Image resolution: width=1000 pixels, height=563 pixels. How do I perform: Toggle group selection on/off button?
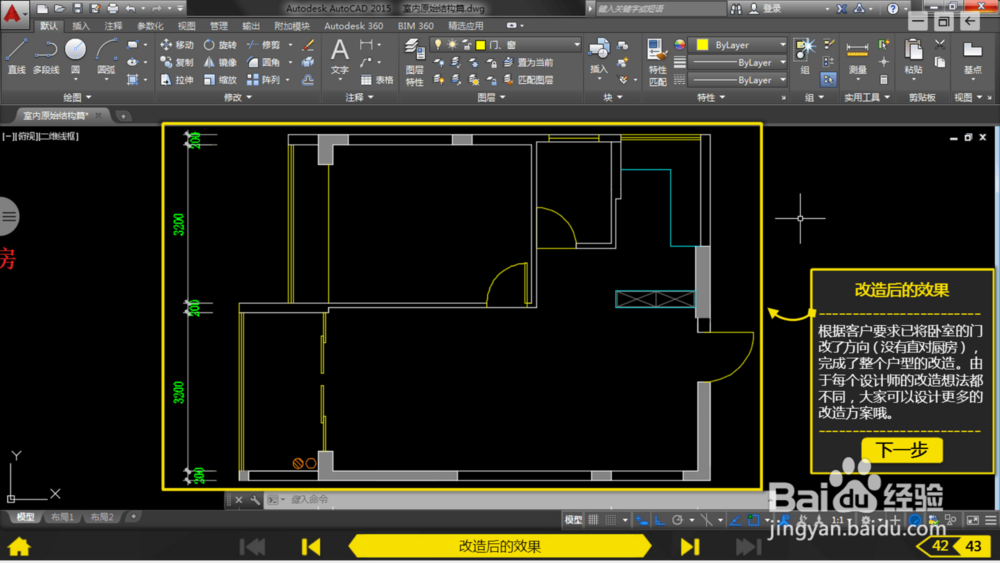(828, 80)
